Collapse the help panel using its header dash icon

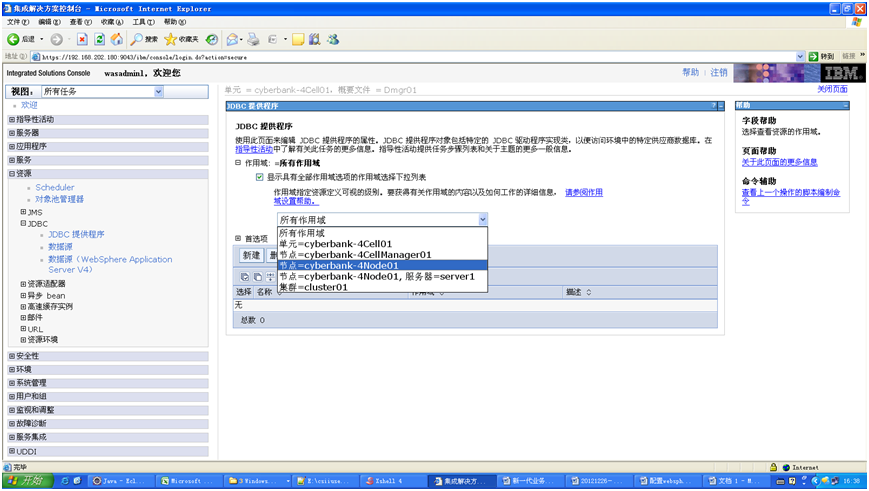(x=846, y=105)
